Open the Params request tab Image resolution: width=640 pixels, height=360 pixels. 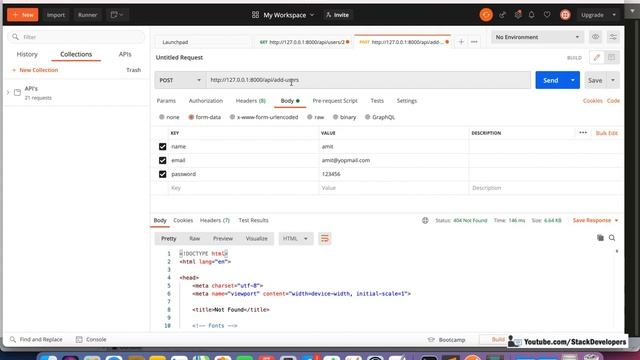[x=166, y=101]
